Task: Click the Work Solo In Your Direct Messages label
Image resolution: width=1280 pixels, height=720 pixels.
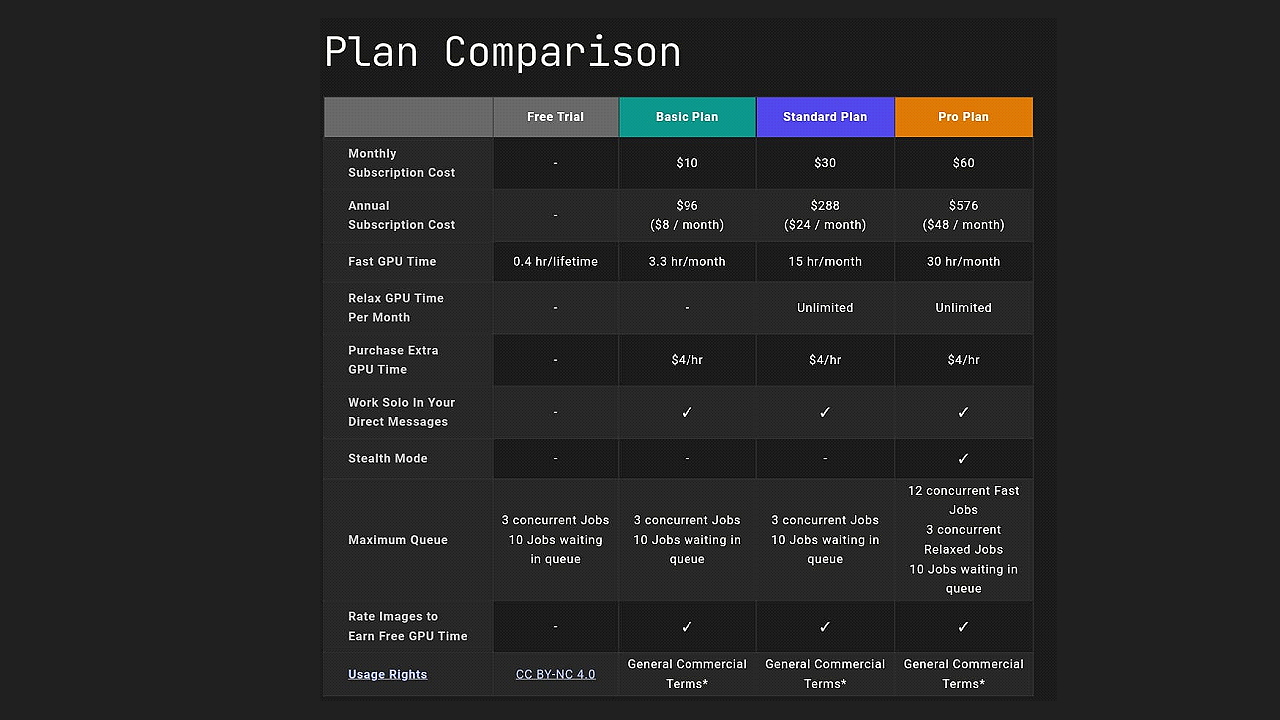Action: 401,412
